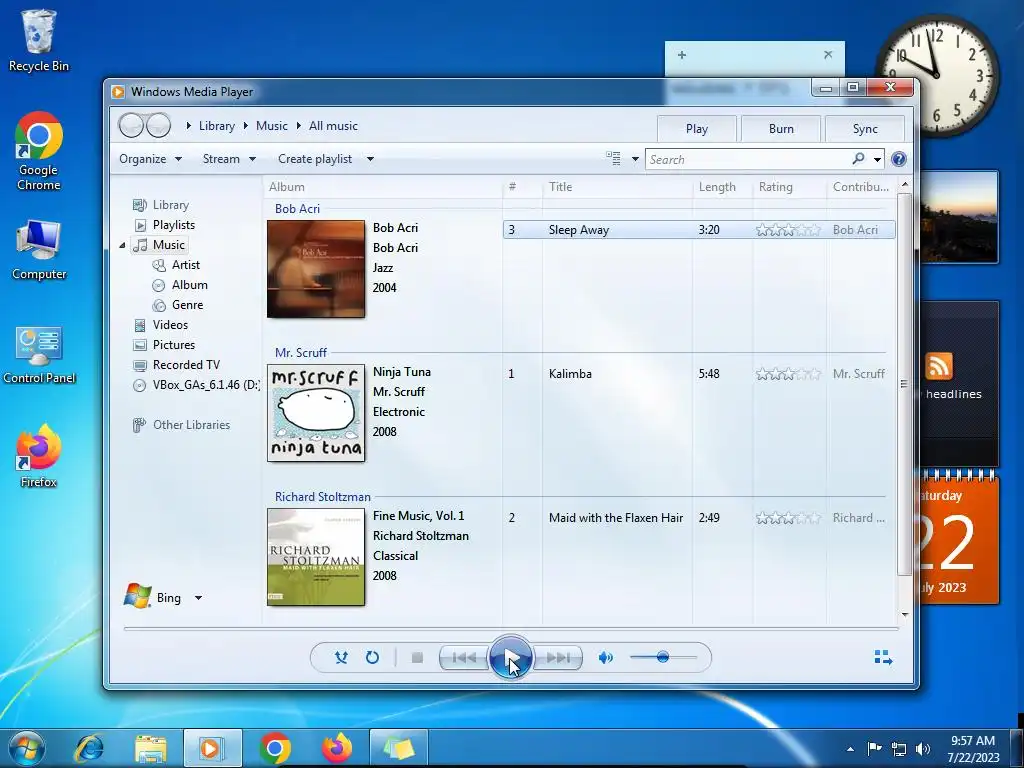Click the View options icon
Viewport: 1024px width, 768px height.
pyautogui.click(x=613, y=158)
